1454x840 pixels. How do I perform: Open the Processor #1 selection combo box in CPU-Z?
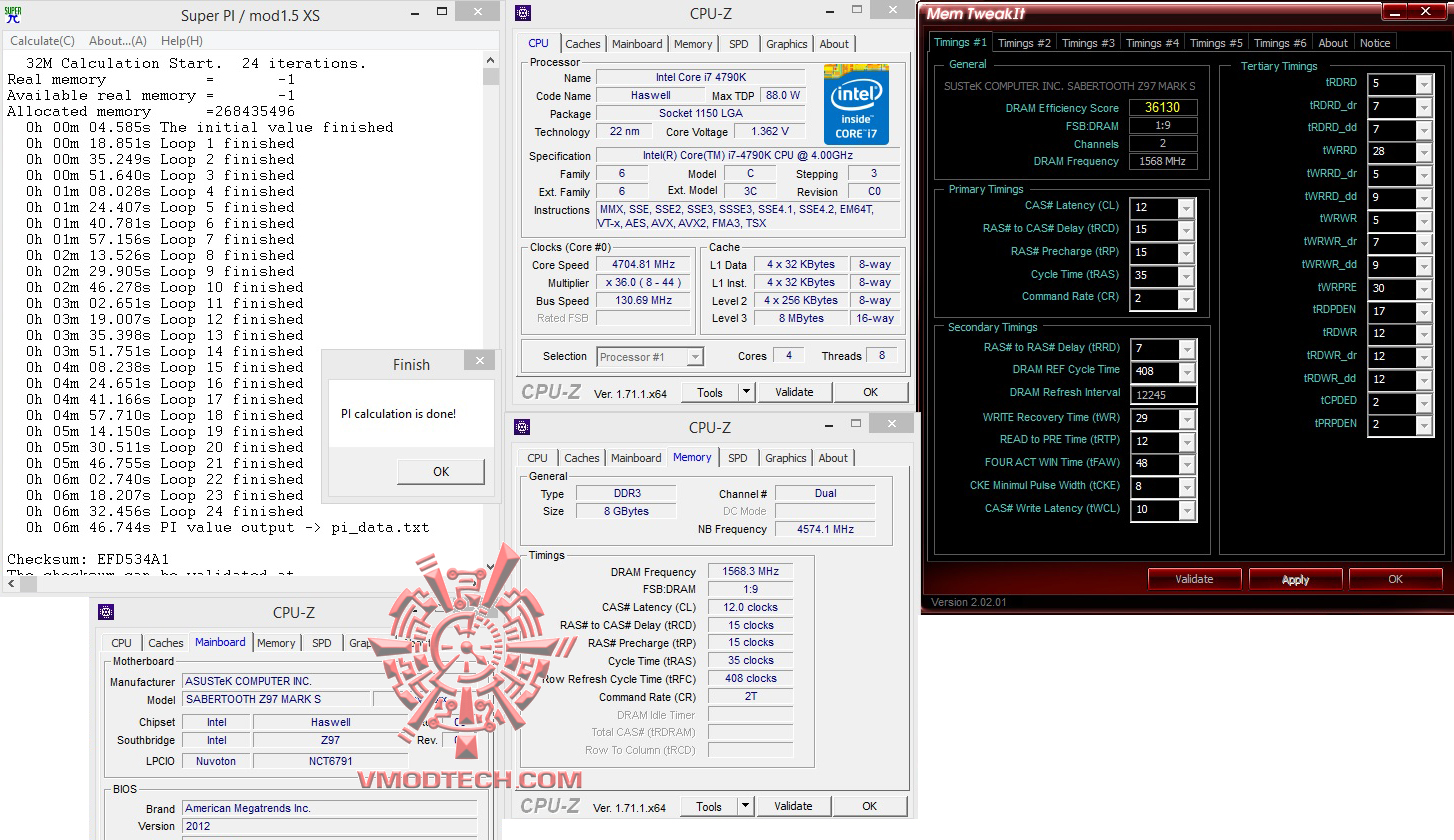click(650, 357)
